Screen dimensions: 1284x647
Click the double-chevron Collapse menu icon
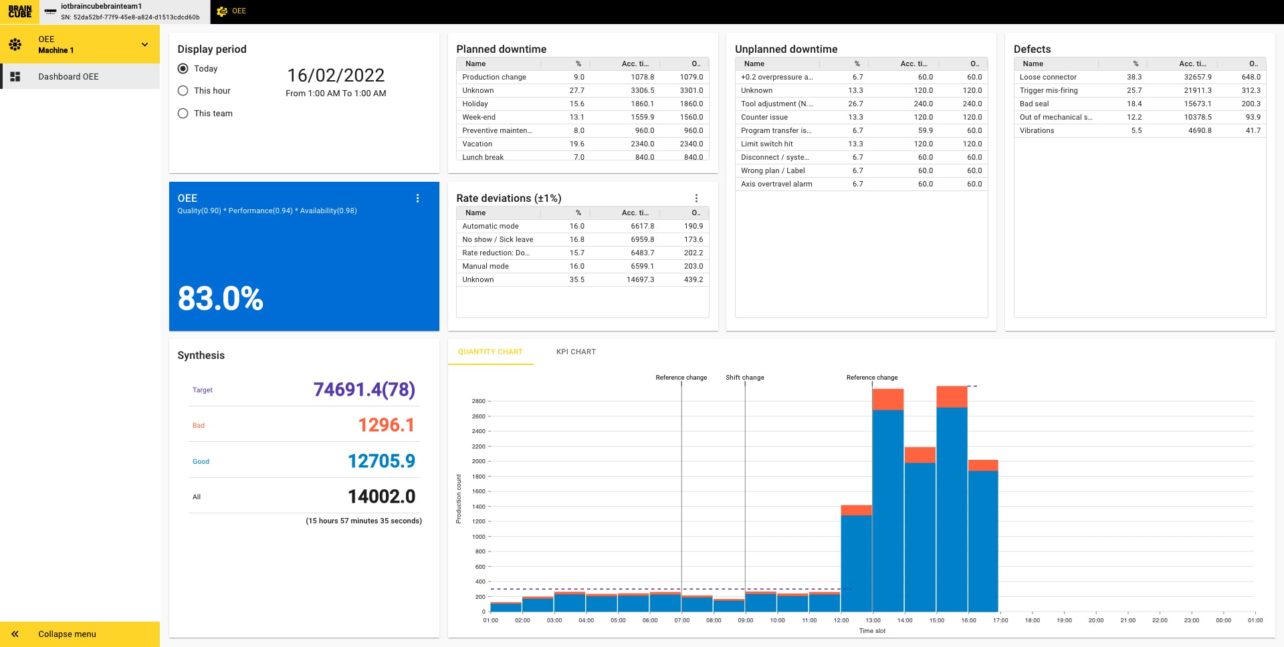16,634
